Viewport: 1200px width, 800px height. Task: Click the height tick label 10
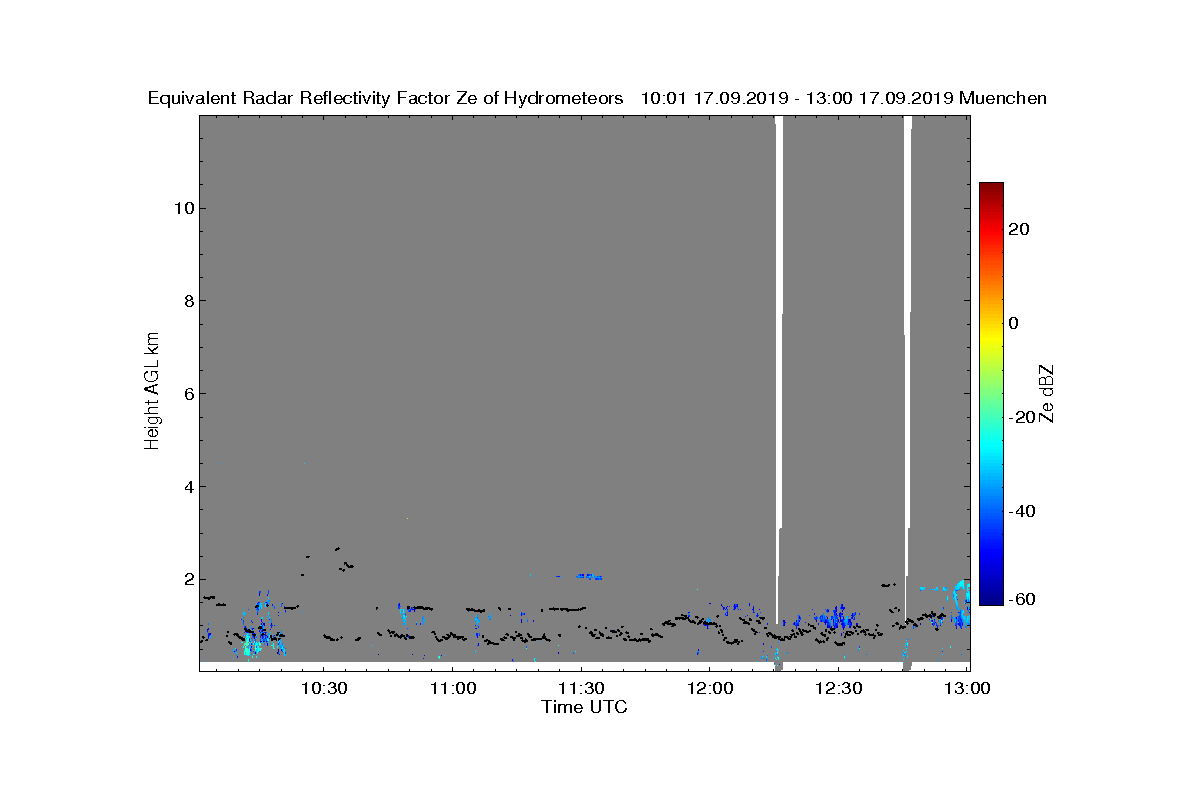[182, 208]
